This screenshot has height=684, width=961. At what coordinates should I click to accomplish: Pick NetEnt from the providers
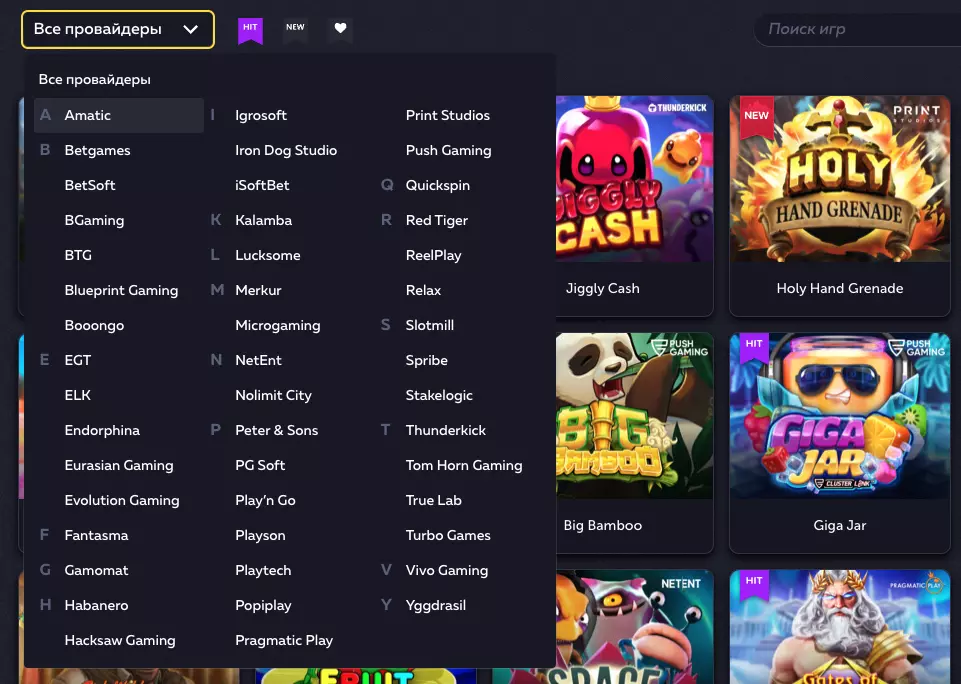pos(258,360)
